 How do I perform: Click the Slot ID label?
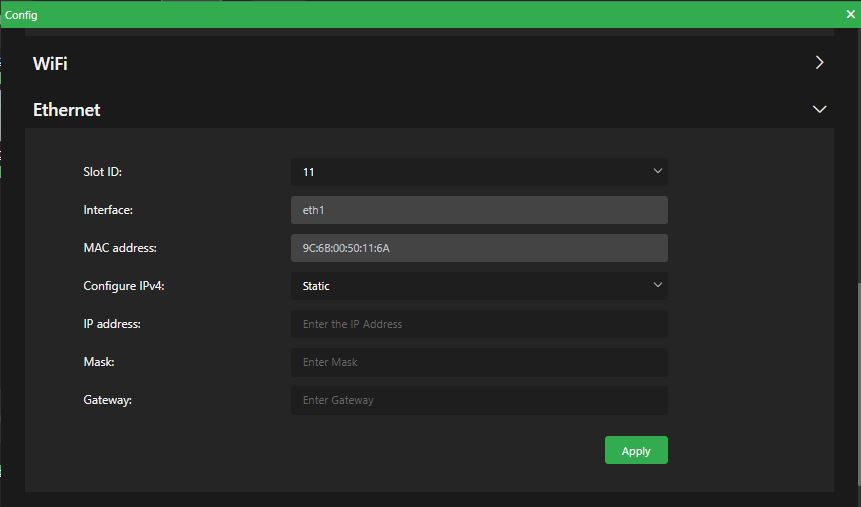[102, 172]
